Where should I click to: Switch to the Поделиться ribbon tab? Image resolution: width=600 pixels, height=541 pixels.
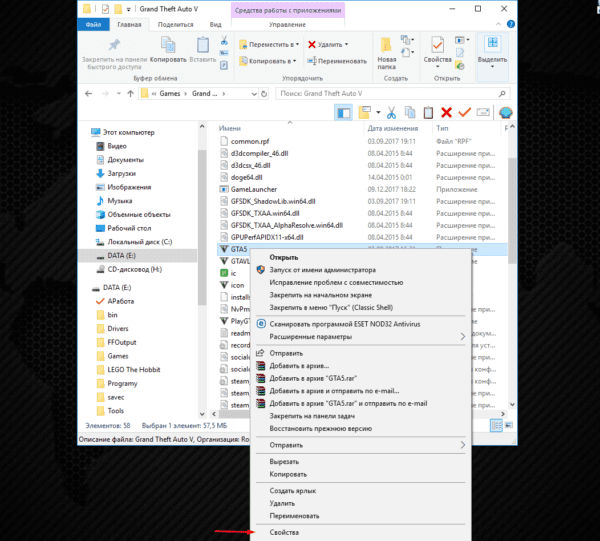point(175,24)
